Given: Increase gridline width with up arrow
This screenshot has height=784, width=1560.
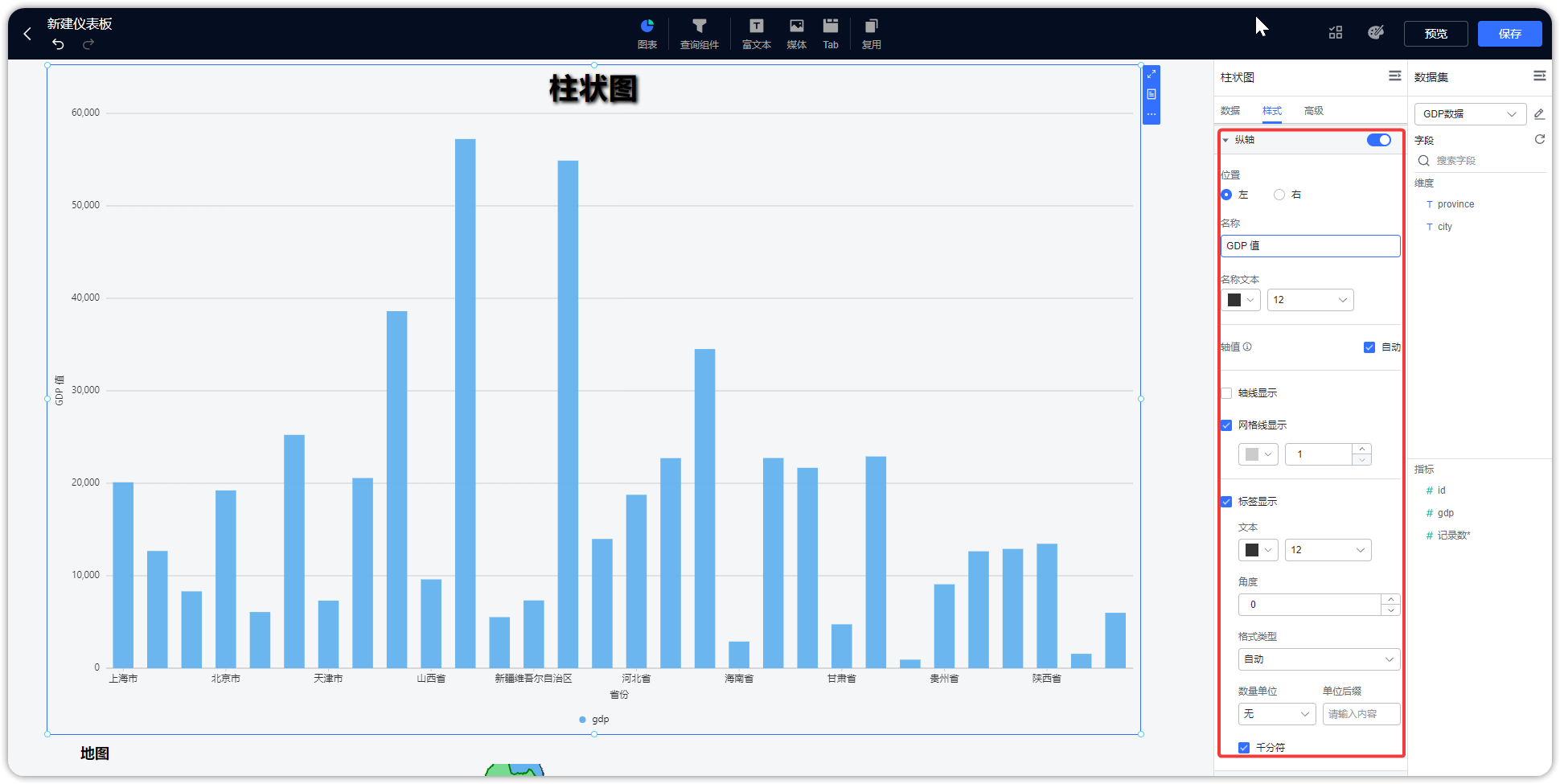Looking at the screenshot, I should (1361, 449).
